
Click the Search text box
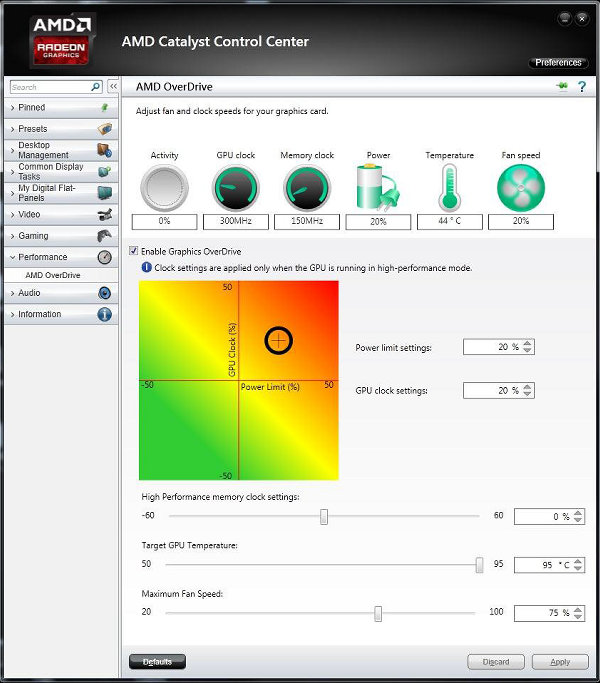(48, 87)
